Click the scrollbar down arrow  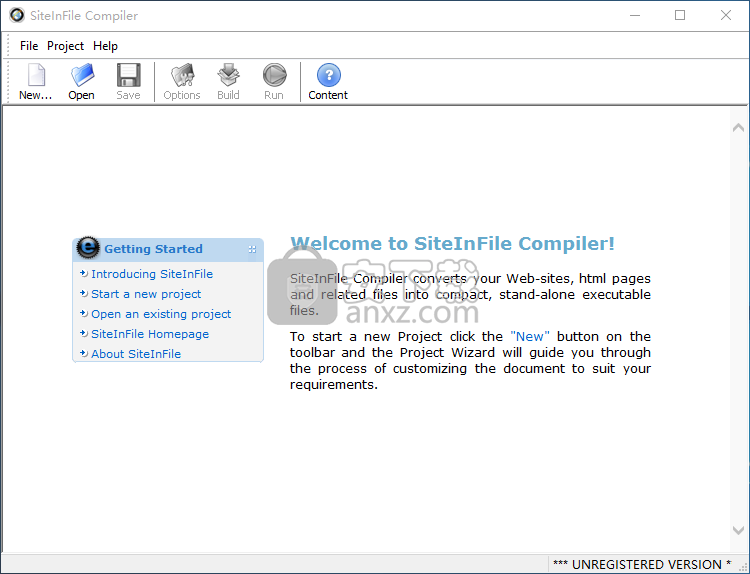[739, 530]
